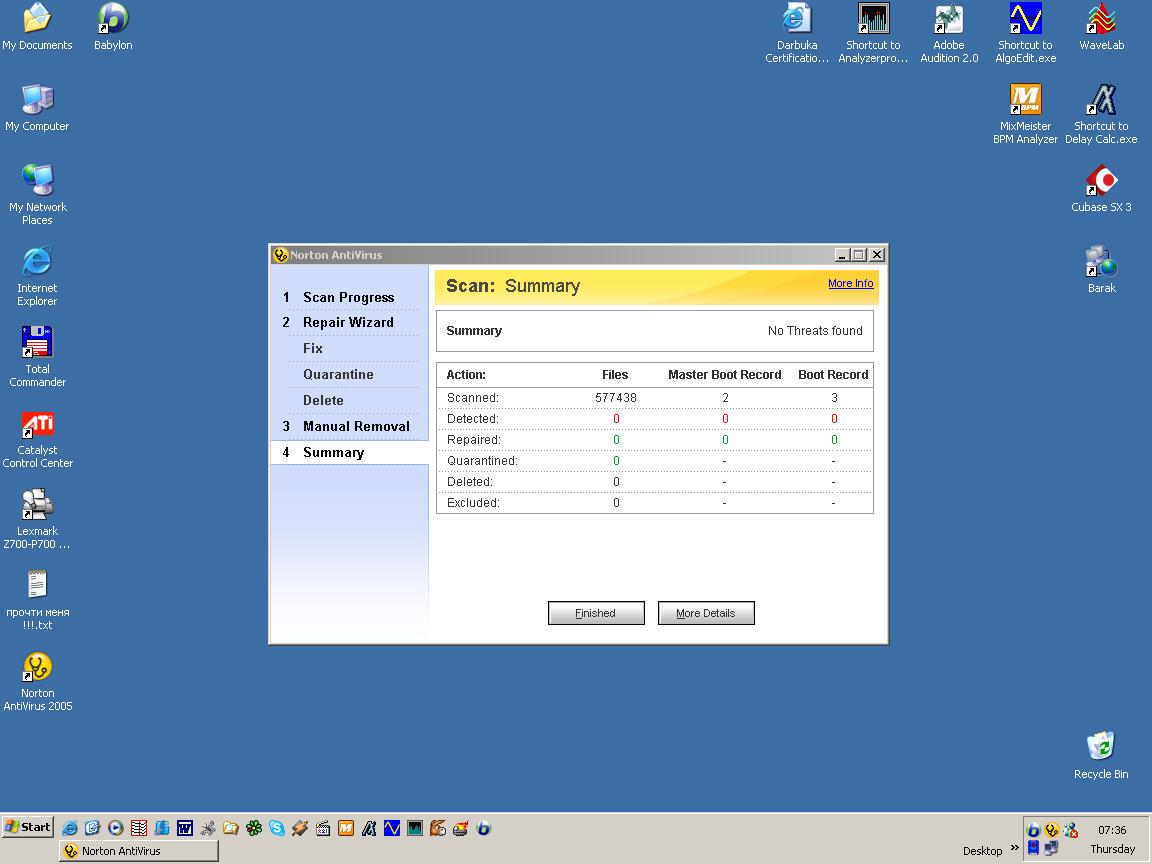
Task: Click the Desktop toolbar label on taskbar
Action: coord(982,851)
